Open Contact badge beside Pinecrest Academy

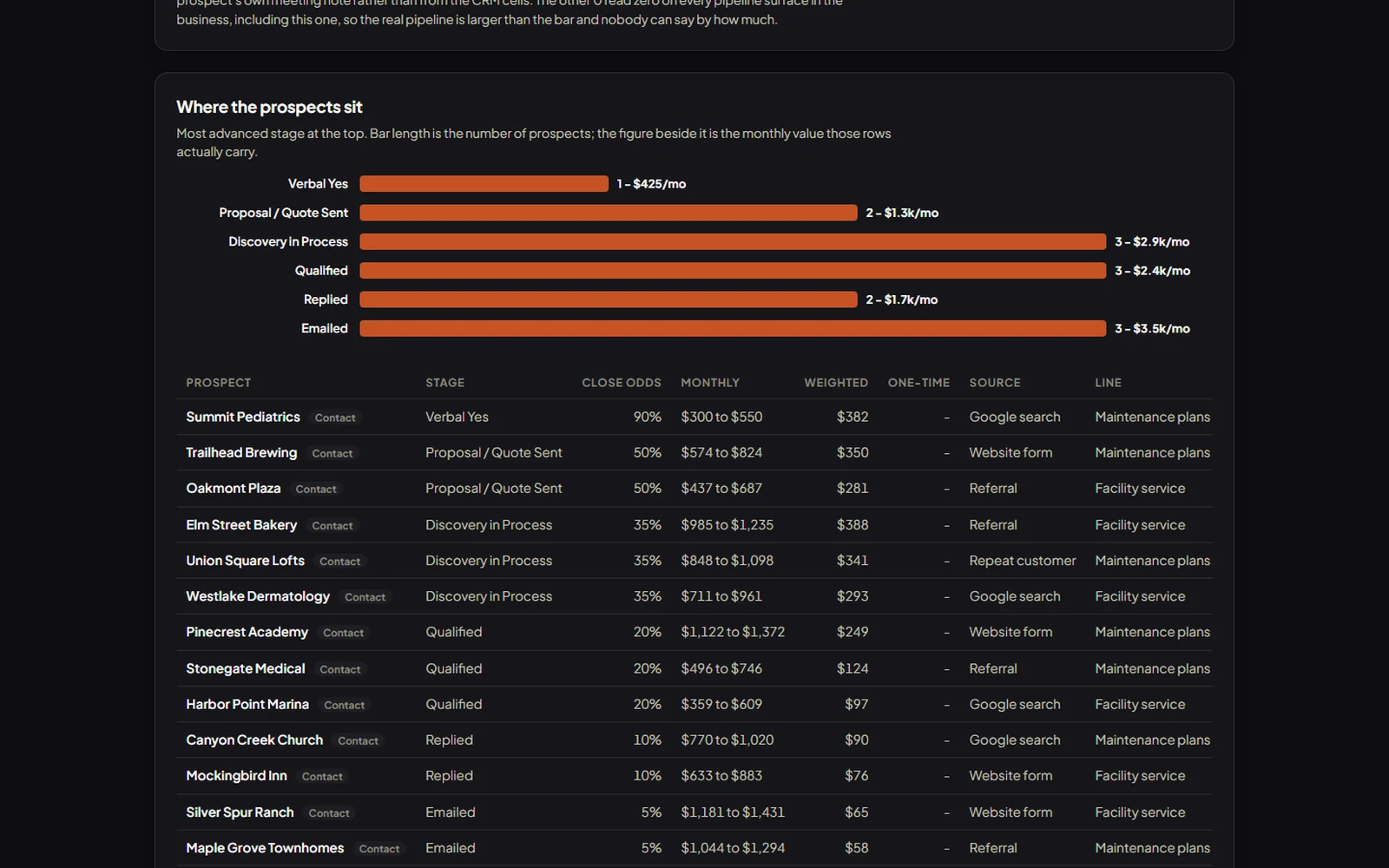344,633
